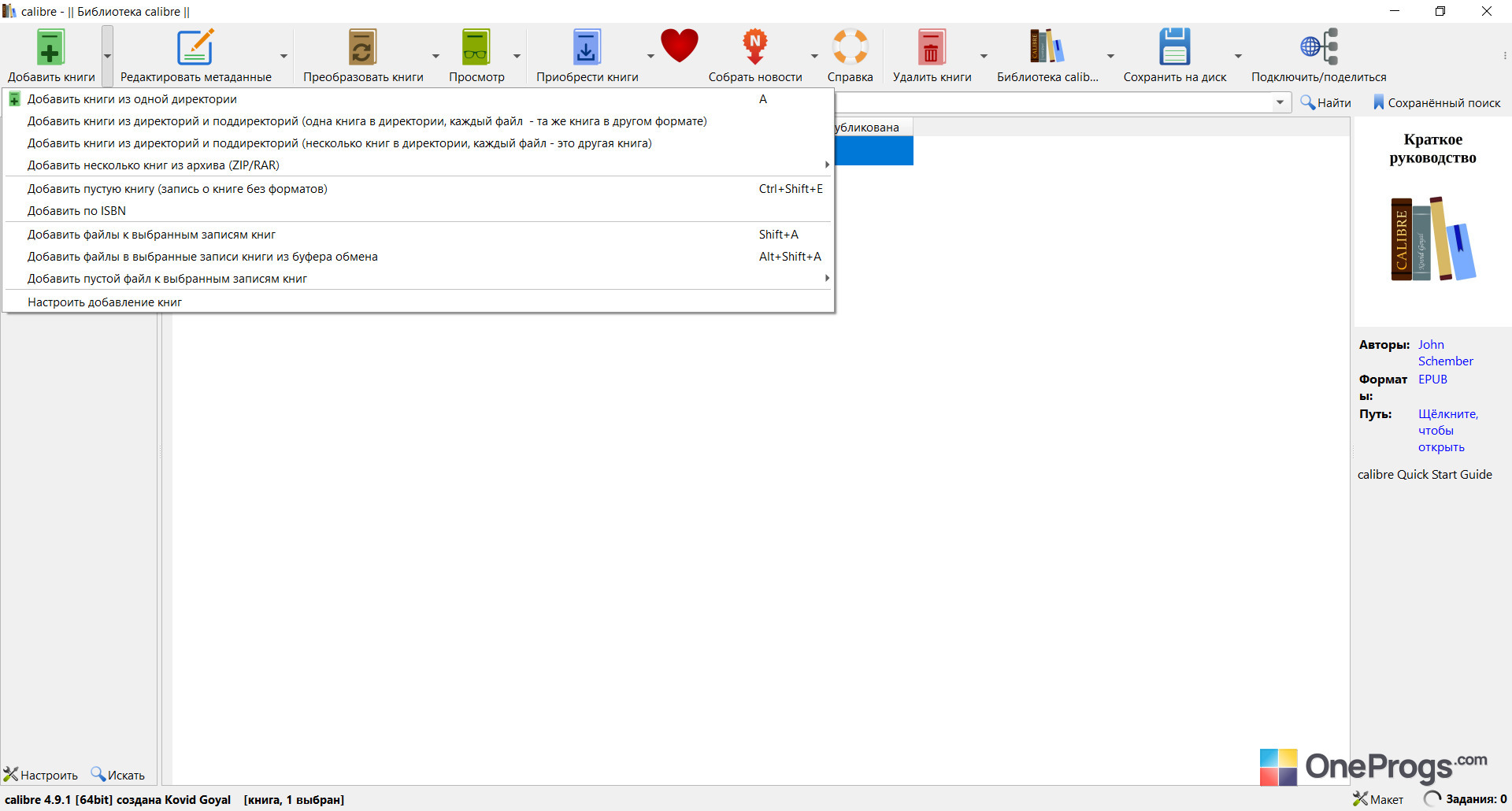Image resolution: width=1512 pixels, height=811 pixels.
Task: Choose 'Добавить по ISBN'
Action: [x=418, y=211]
